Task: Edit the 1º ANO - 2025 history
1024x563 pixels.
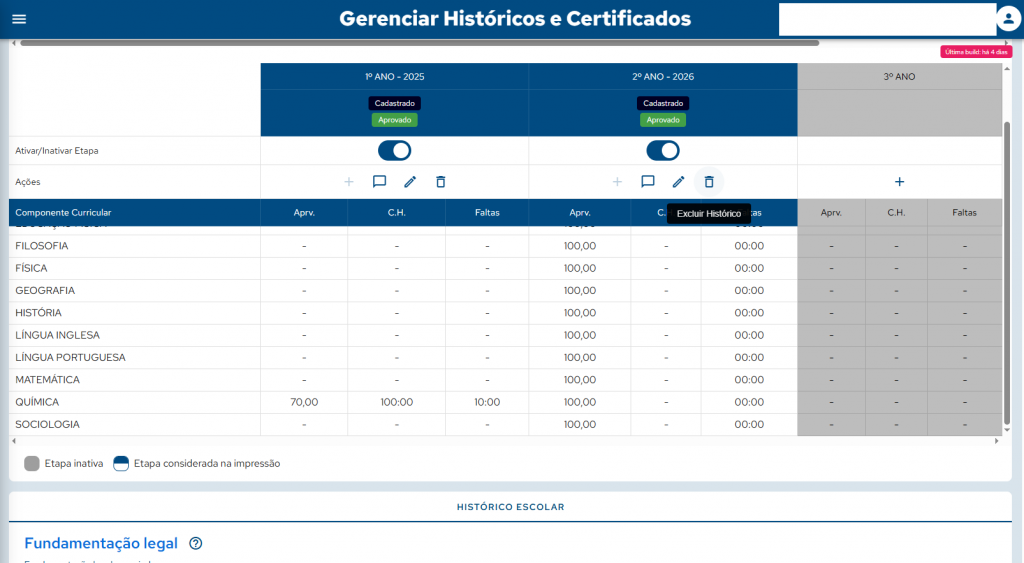Action: (410, 182)
